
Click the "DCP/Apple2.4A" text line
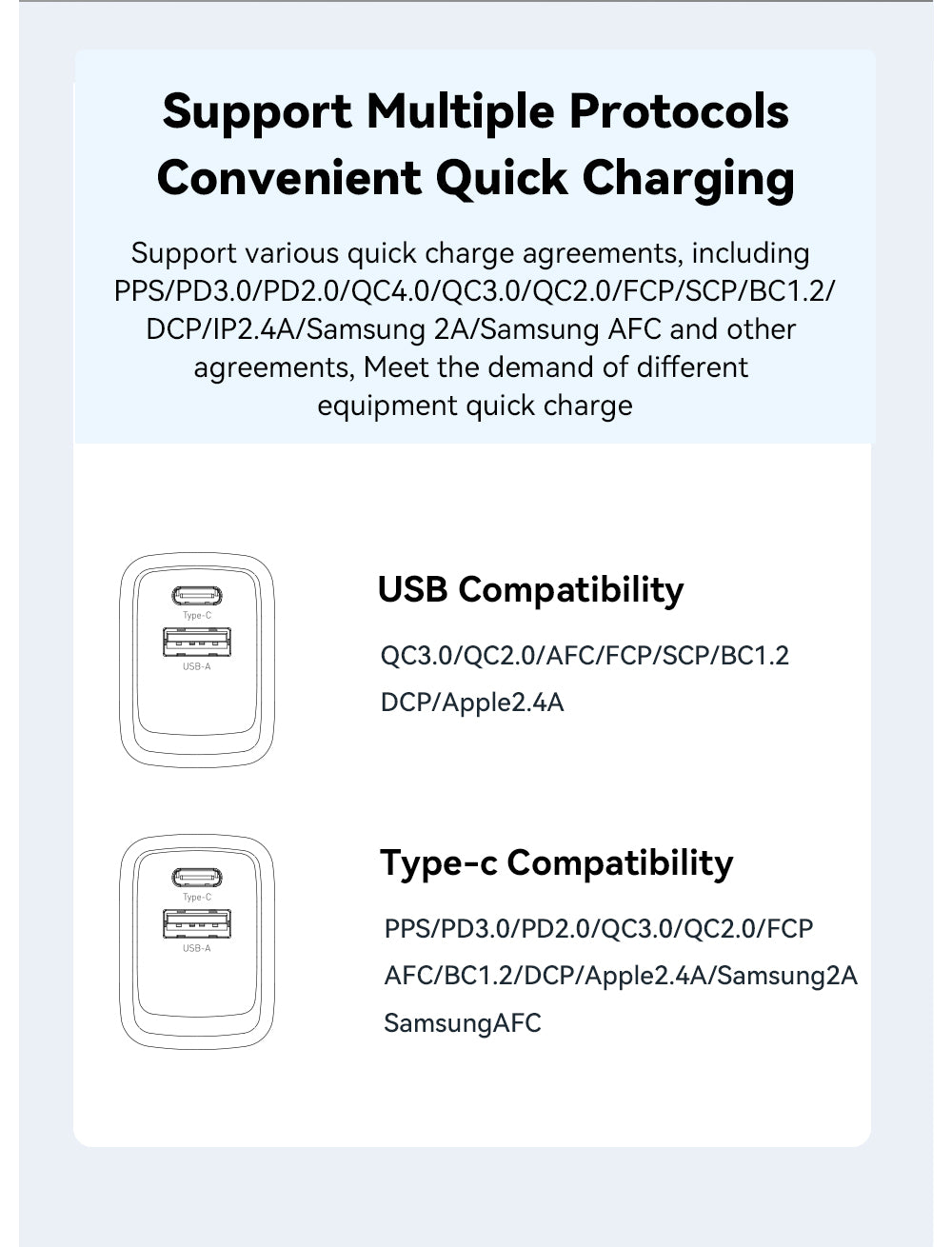pyautogui.click(x=472, y=703)
